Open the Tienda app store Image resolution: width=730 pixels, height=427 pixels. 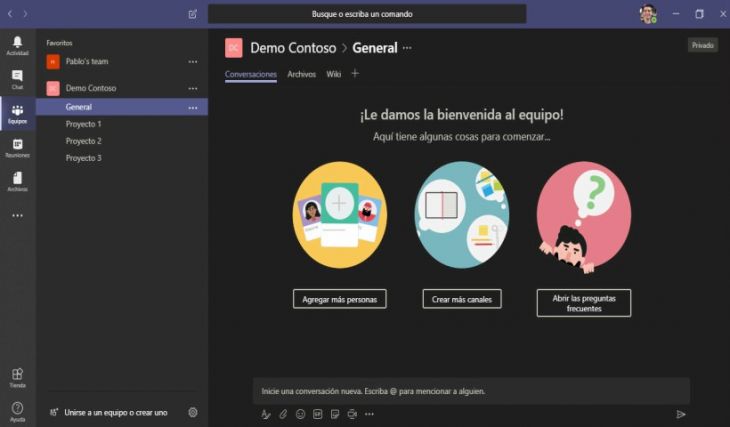point(17,377)
